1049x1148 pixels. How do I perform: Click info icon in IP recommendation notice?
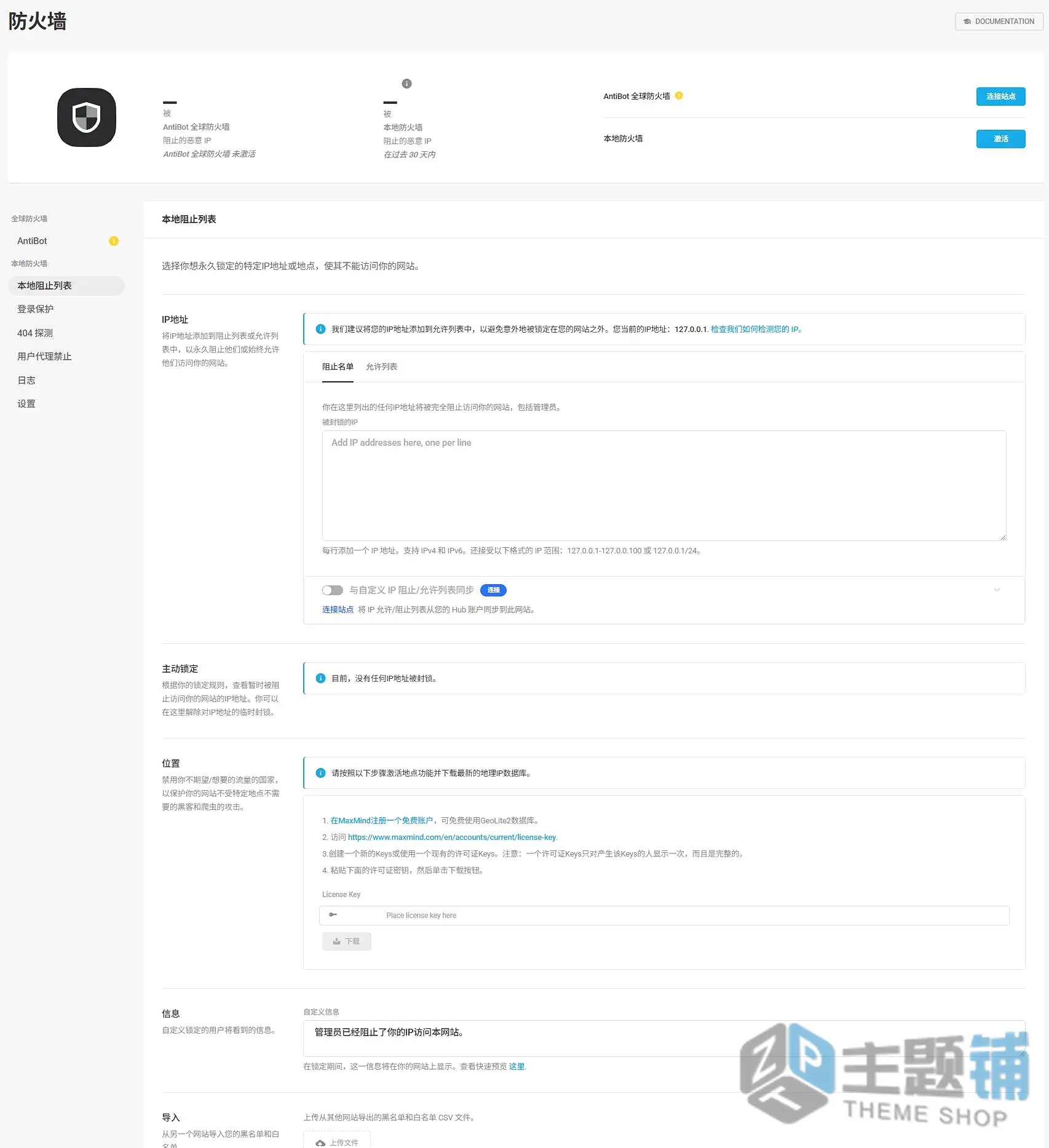(320, 329)
